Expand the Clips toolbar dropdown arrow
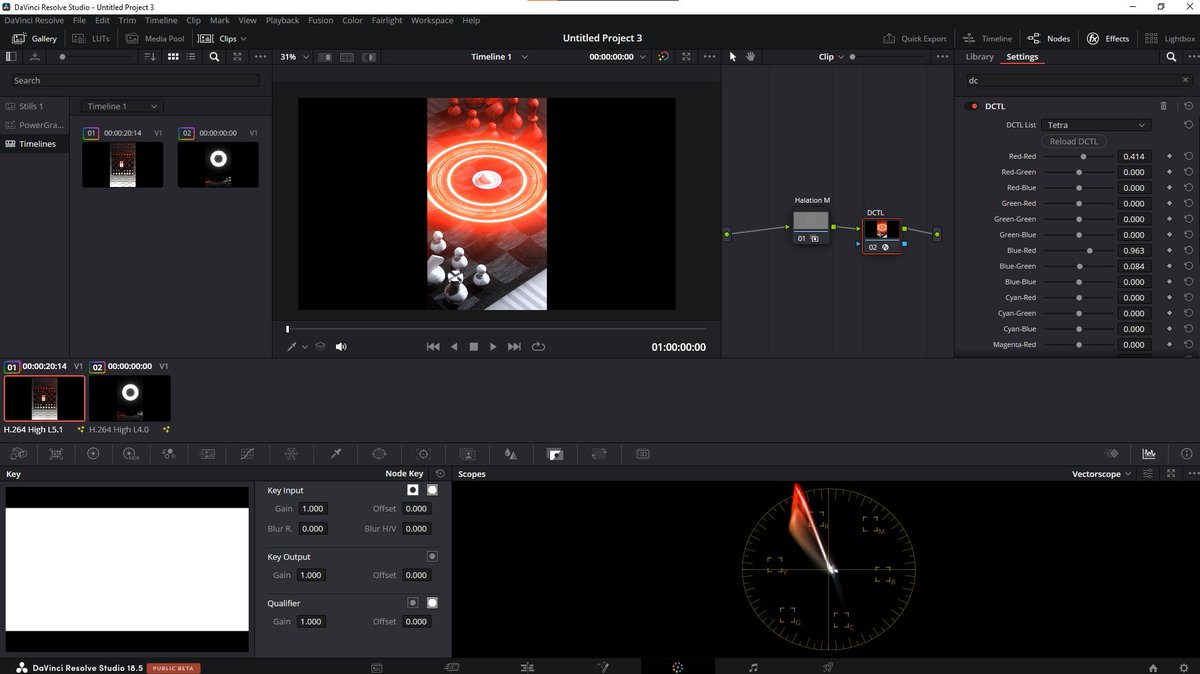This screenshot has width=1200, height=674. pyautogui.click(x=243, y=39)
